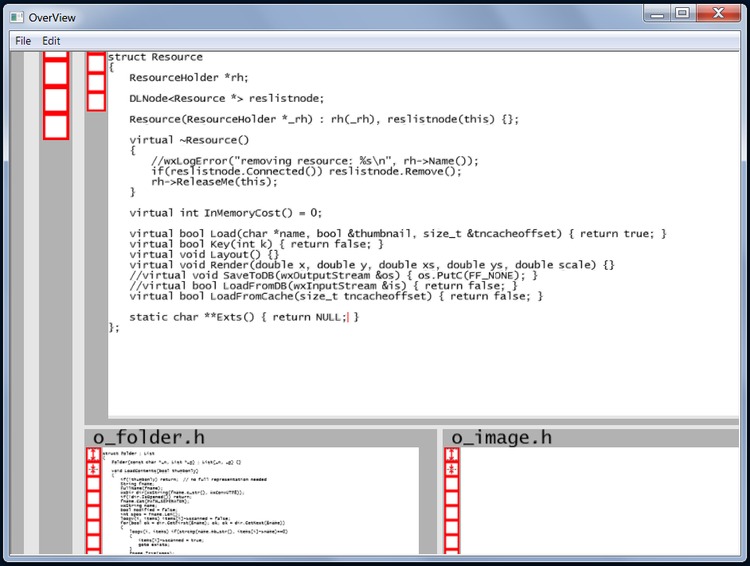This screenshot has width=750, height=566.
Task: Click second arrow box under o_image.h
Action: (x=451, y=468)
